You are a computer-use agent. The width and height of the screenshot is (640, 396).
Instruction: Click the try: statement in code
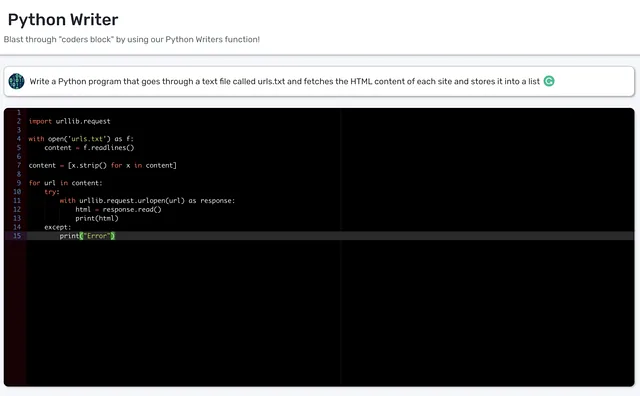[52, 191]
